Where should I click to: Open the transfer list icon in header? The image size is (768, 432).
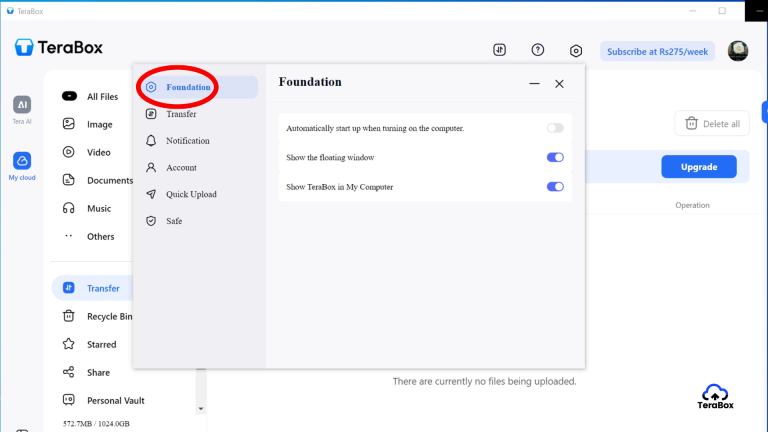[499, 50]
